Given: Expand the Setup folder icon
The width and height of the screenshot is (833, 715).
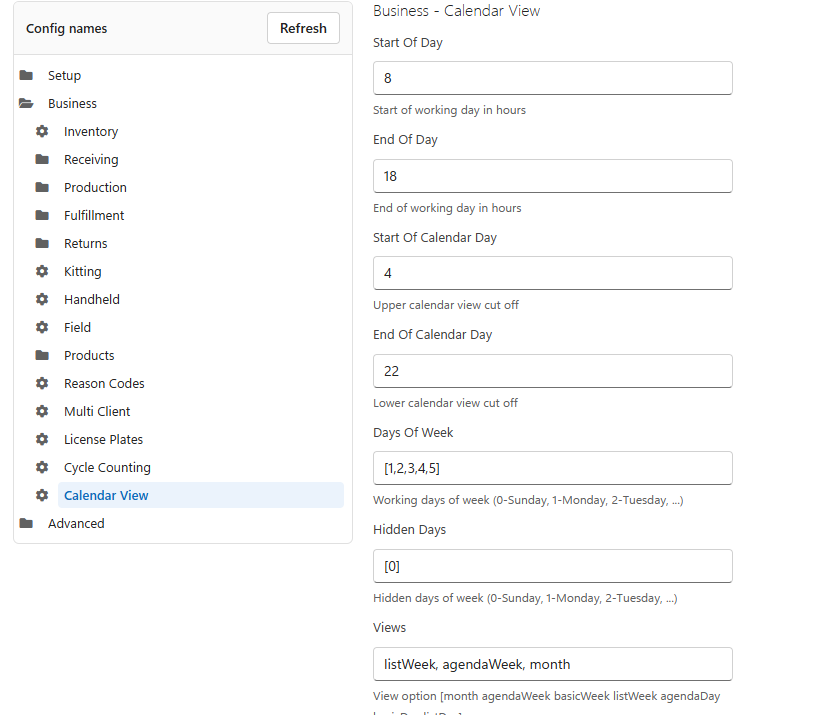Looking at the screenshot, I should 26,75.
